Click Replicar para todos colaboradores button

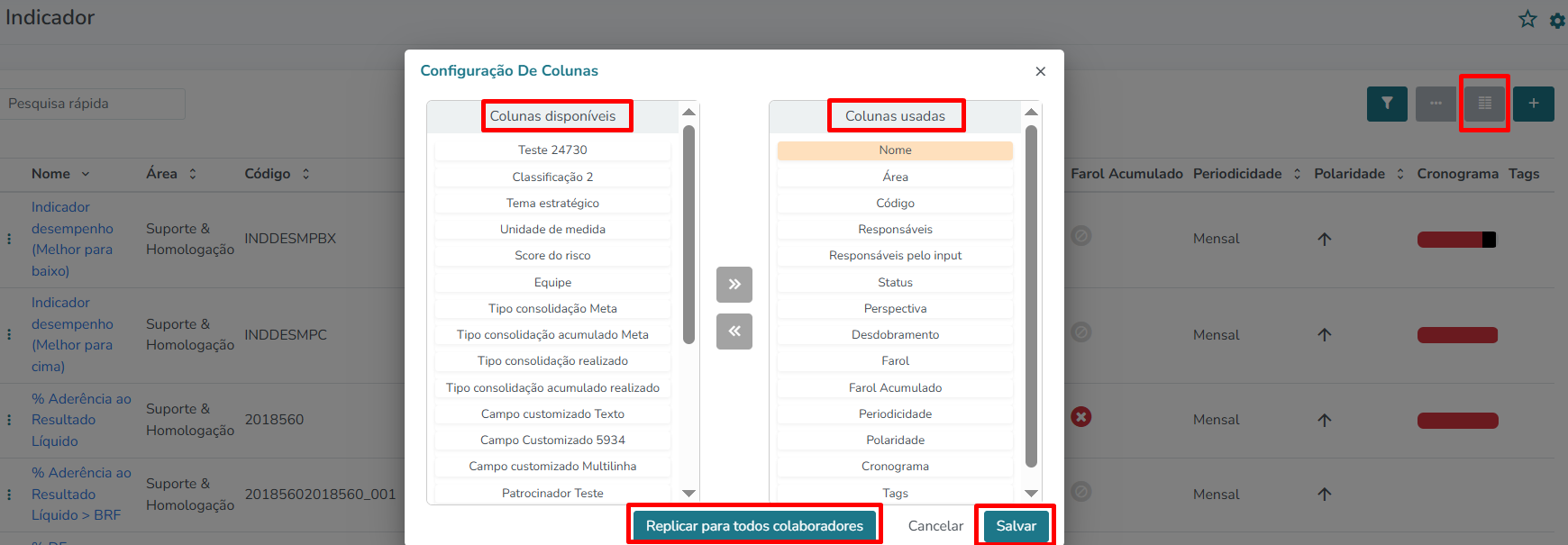754,526
